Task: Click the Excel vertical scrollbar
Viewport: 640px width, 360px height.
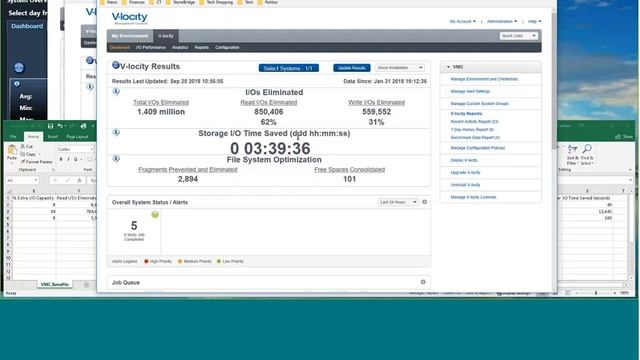Action: coord(631,235)
